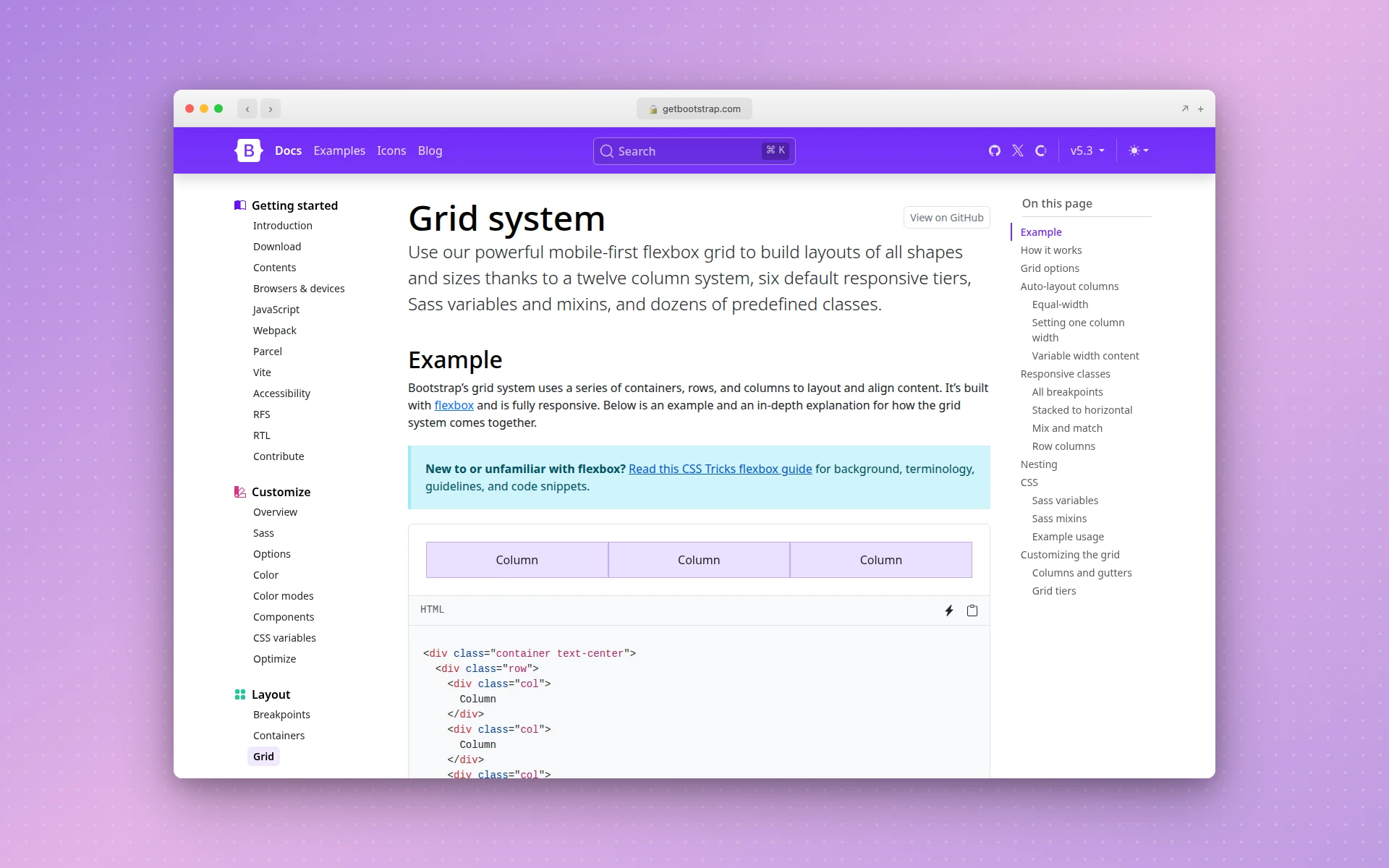Click the Bootstrap logo icon
The height and width of the screenshot is (868, 1389).
(248, 150)
